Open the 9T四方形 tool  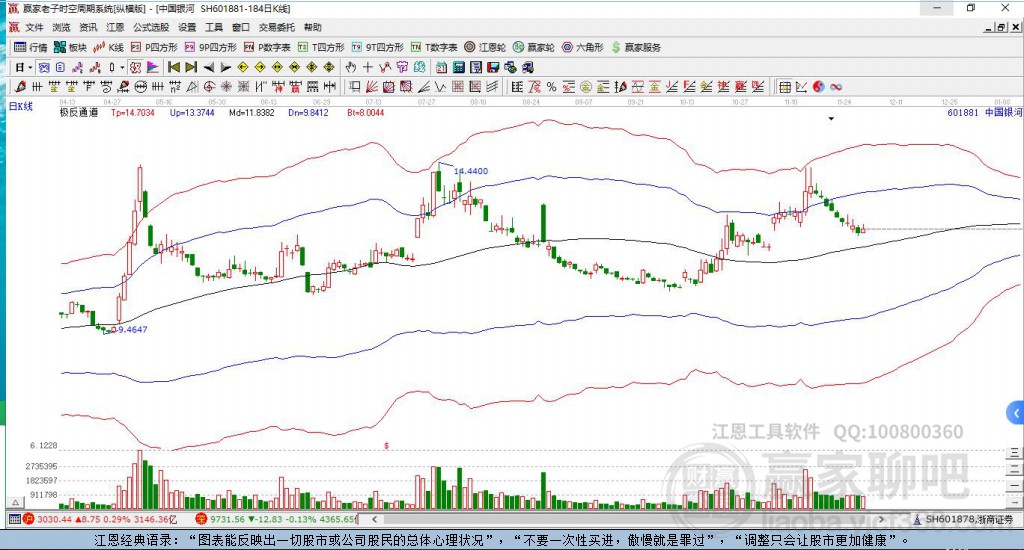pos(377,47)
